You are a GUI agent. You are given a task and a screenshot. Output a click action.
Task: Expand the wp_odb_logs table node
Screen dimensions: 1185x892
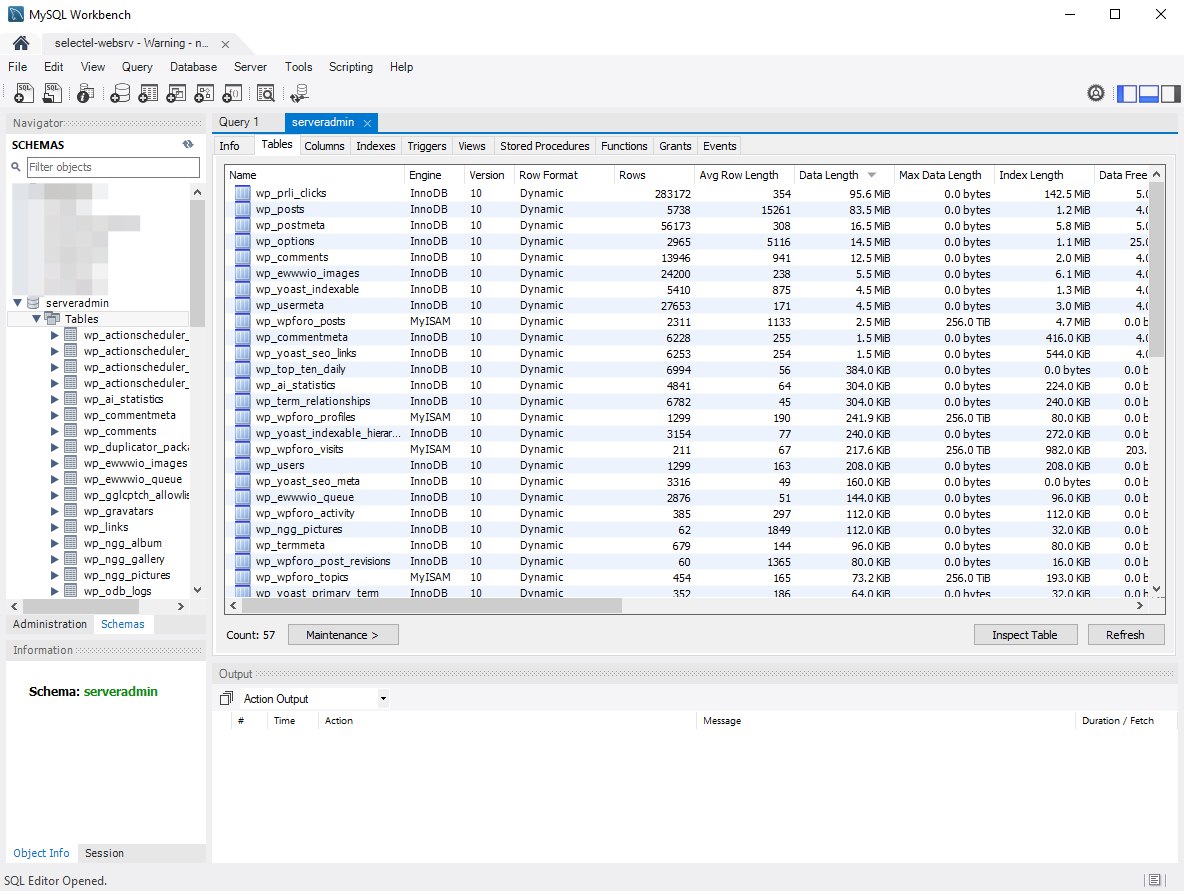click(x=54, y=591)
